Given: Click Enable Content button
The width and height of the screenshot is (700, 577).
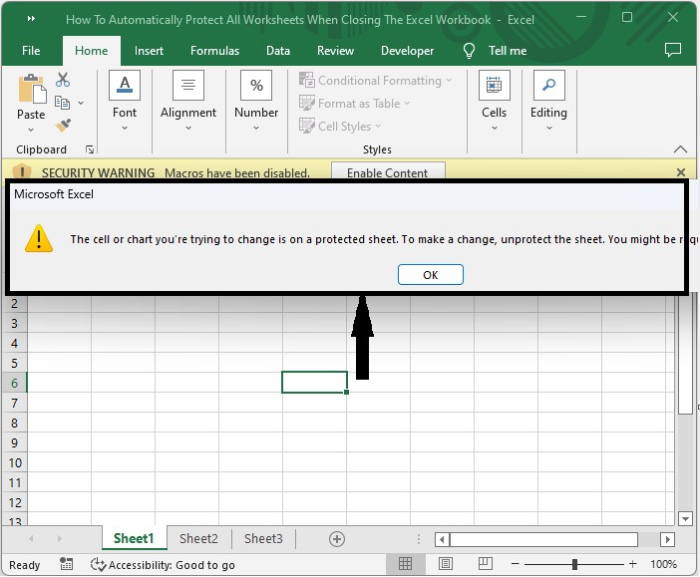Looking at the screenshot, I should pyautogui.click(x=388, y=171).
